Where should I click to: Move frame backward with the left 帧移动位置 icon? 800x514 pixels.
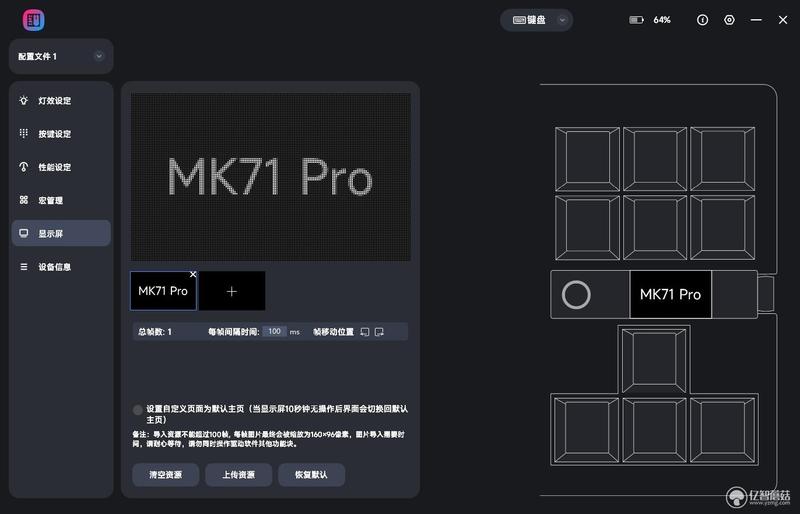tap(364, 332)
